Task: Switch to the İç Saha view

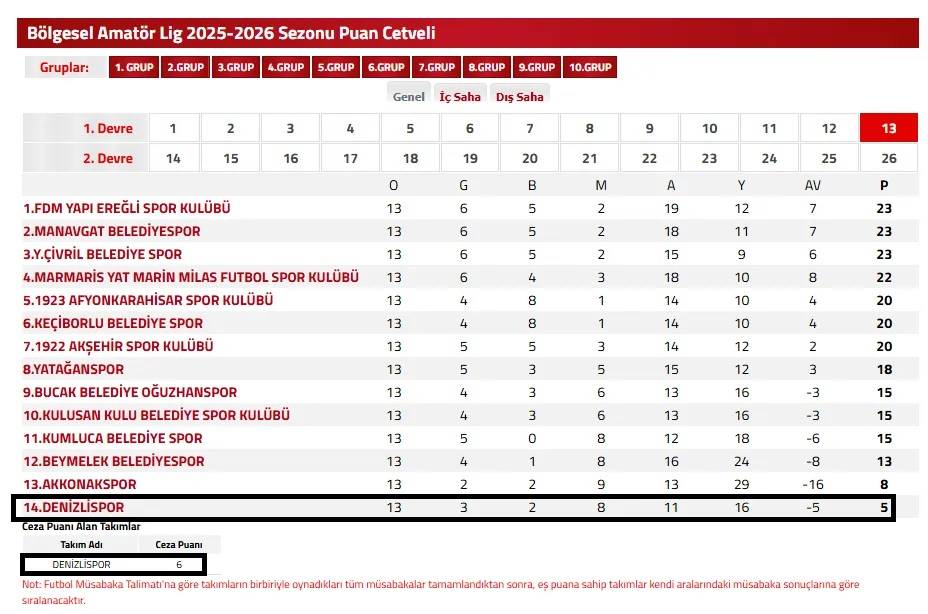Action: [459, 96]
